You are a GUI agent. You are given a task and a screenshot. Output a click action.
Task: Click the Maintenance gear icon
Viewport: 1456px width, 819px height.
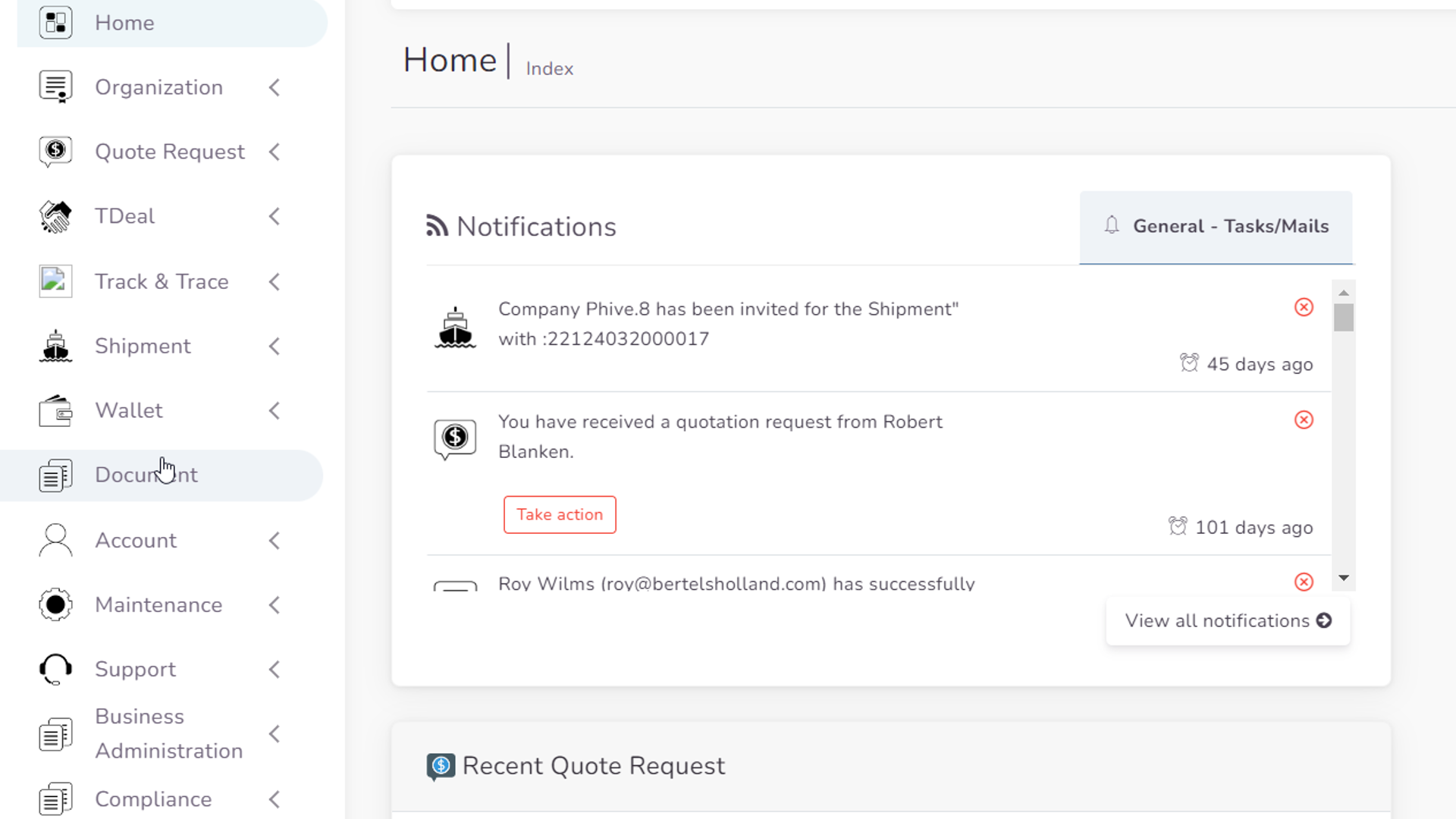point(55,605)
